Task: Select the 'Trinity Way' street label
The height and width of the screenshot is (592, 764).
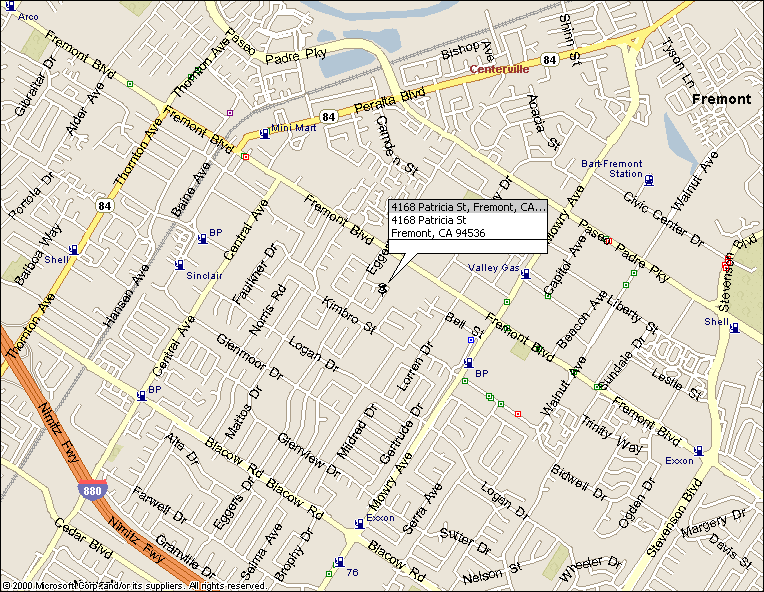Action: pos(612,433)
